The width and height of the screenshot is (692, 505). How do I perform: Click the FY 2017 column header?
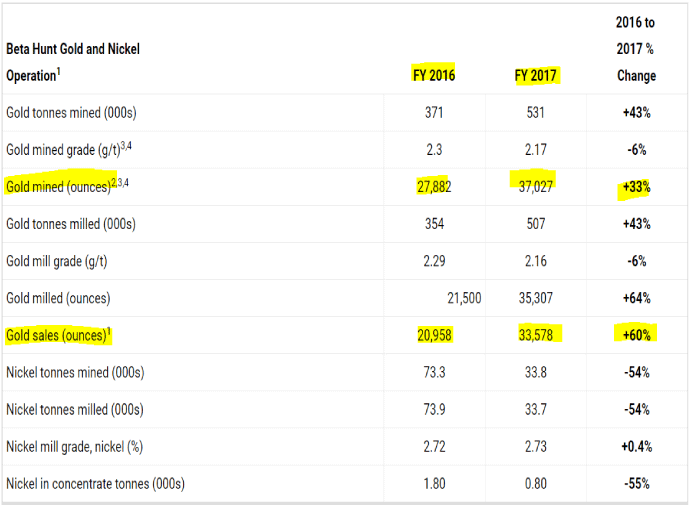[x=536, y=75]
